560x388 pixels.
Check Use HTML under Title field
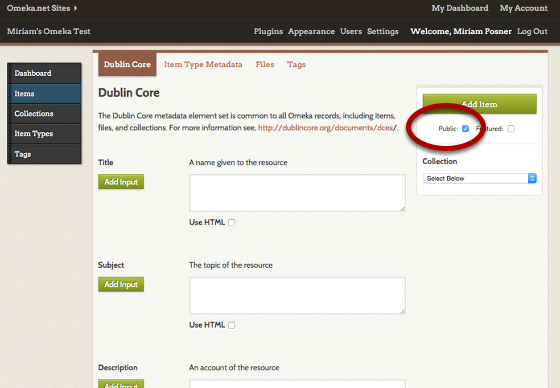tap(232, 223)
